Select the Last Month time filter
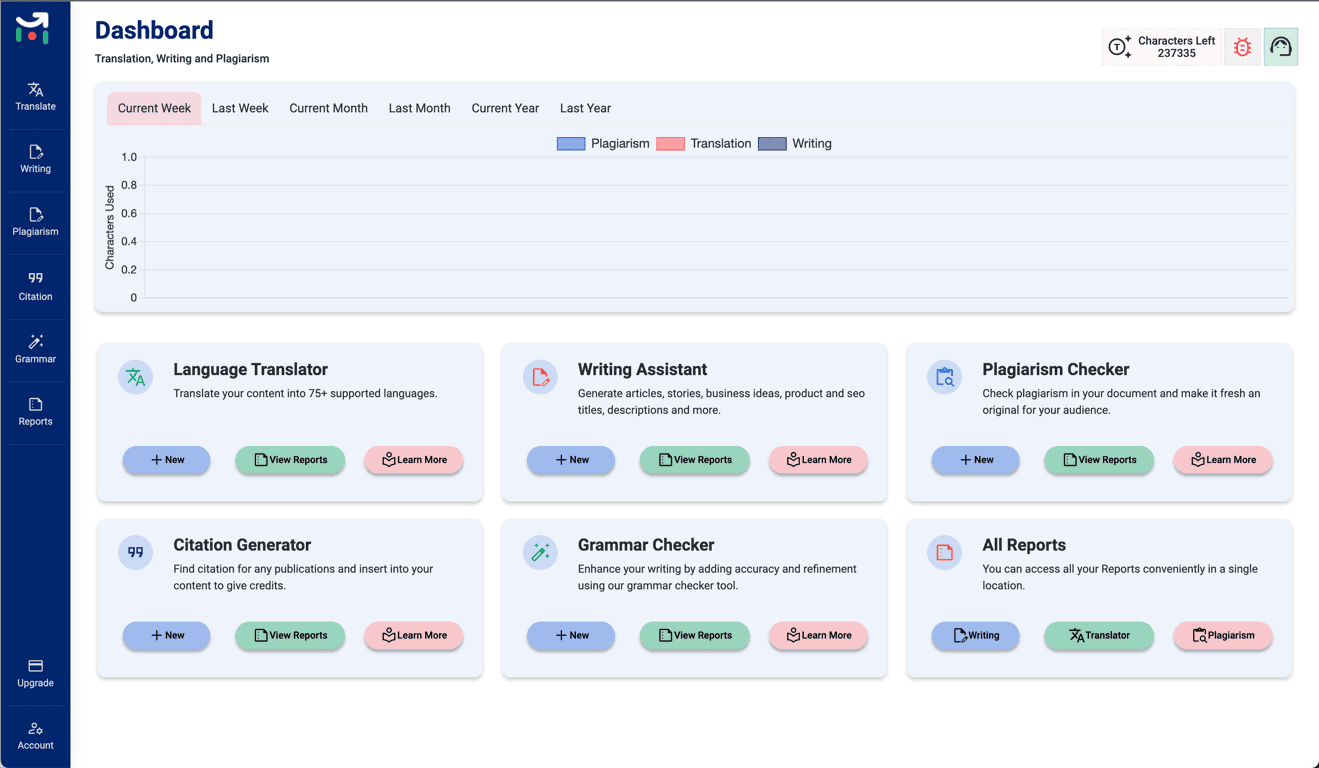Image resolution: width=1319 pixels, height=768 pixels. [x=419, y=108]
